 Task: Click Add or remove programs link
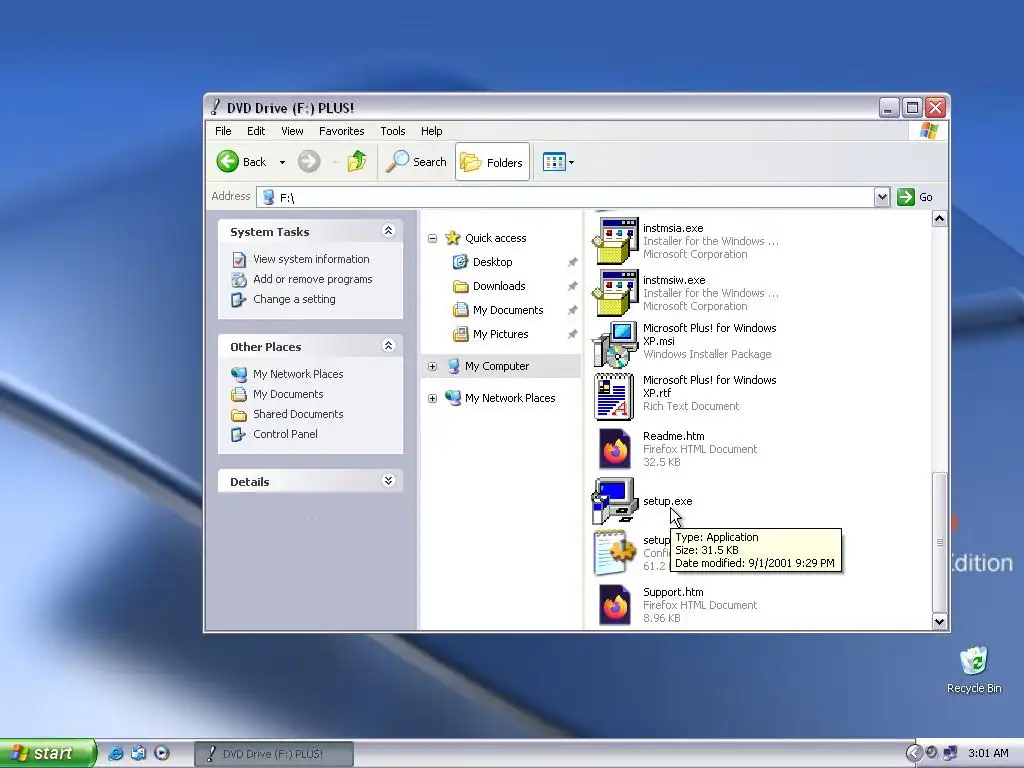click(312, 280)
